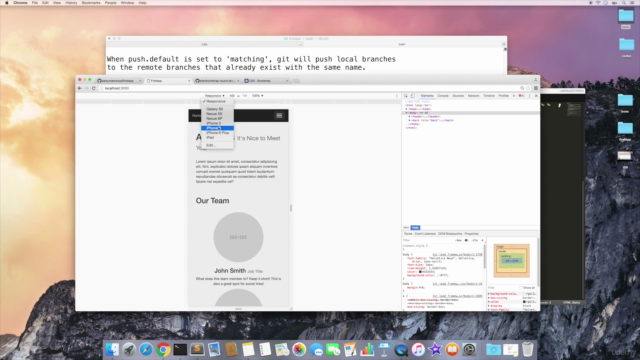Open the Chrome hamburger menu
640x360 pixels.
(536, 88)
